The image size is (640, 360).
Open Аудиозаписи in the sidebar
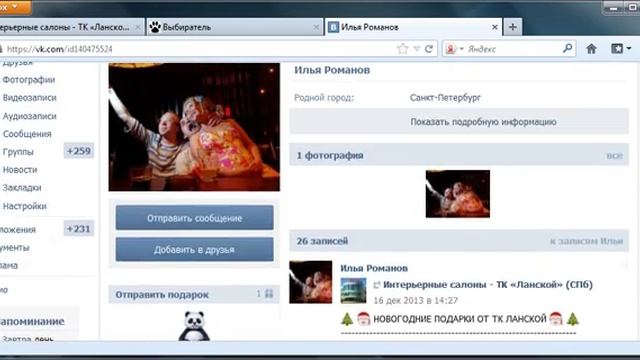click(x=29, y=116)
